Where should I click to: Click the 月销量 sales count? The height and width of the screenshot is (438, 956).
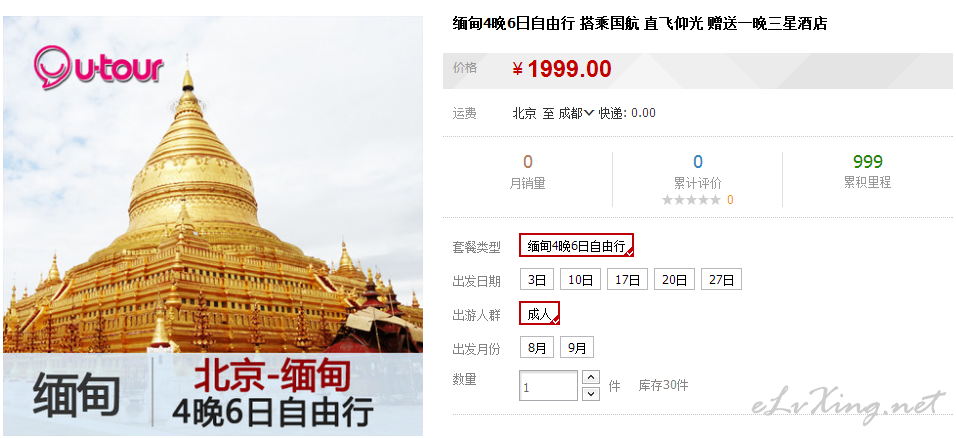[x=527, y=162]
